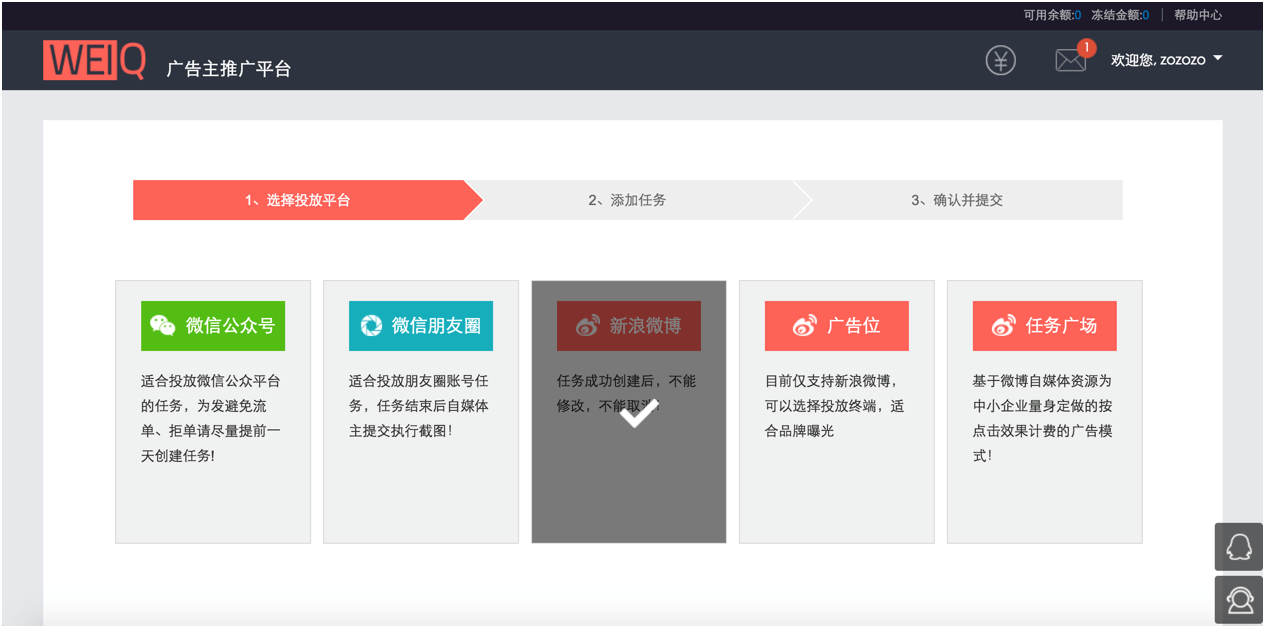The width and height of the screenshot is (1265, 628).
Task: Go to step 3、确认并提交
Action: 957,200
